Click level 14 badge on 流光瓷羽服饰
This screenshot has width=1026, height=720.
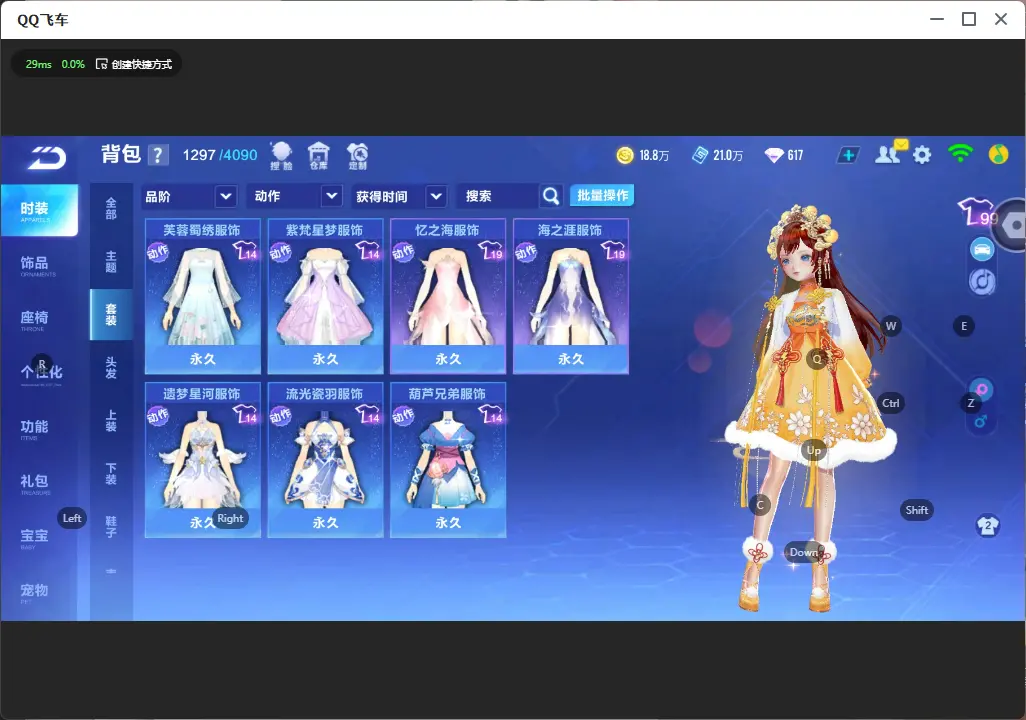pos(368,414)
